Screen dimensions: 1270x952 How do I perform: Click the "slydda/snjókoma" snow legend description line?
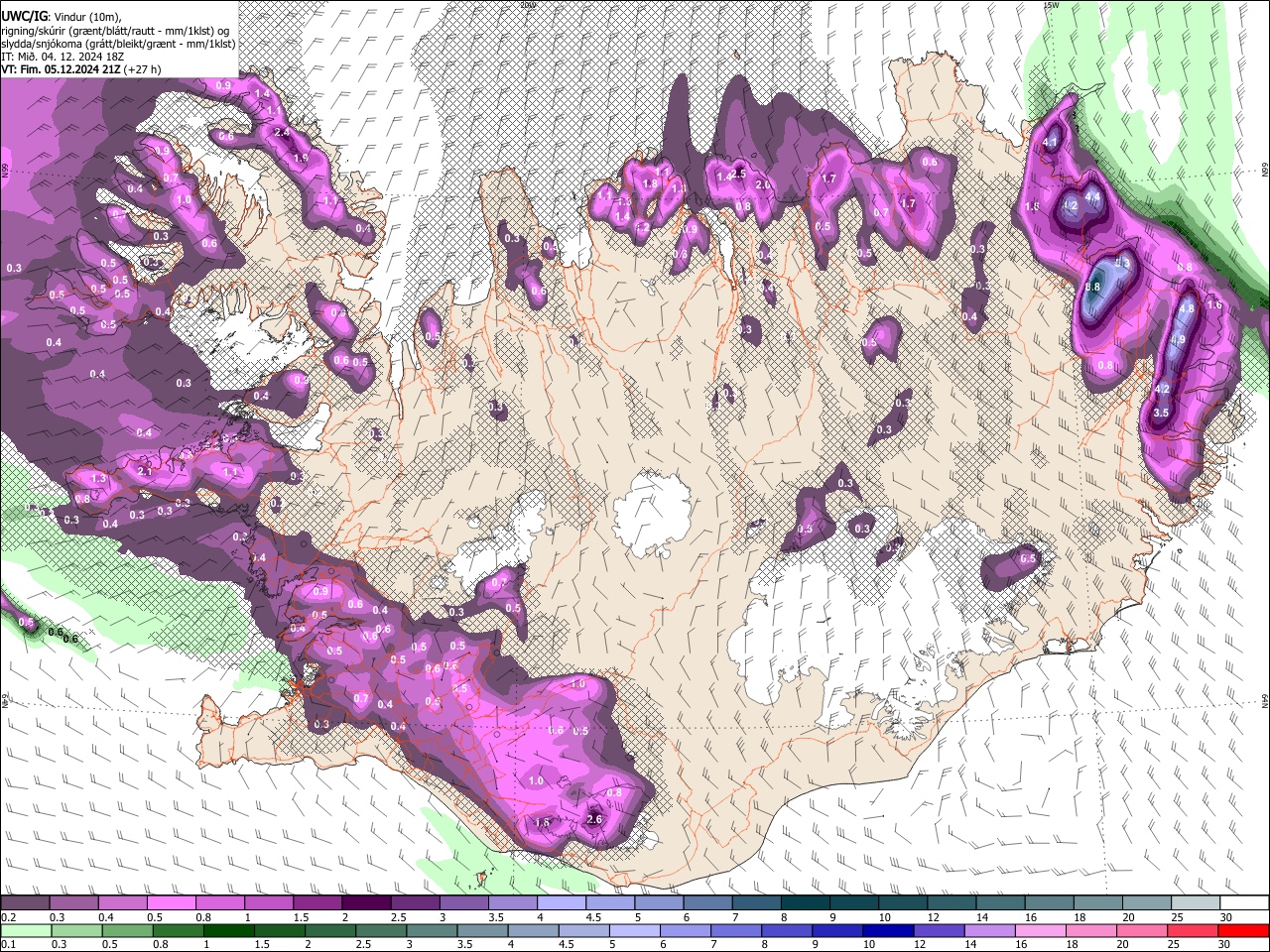click(118, 44)
